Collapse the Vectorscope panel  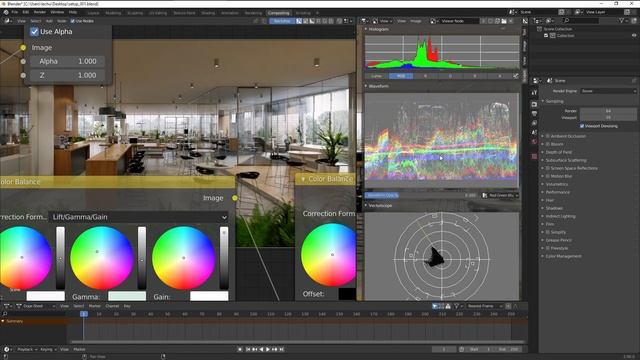[x=366, y=205]
